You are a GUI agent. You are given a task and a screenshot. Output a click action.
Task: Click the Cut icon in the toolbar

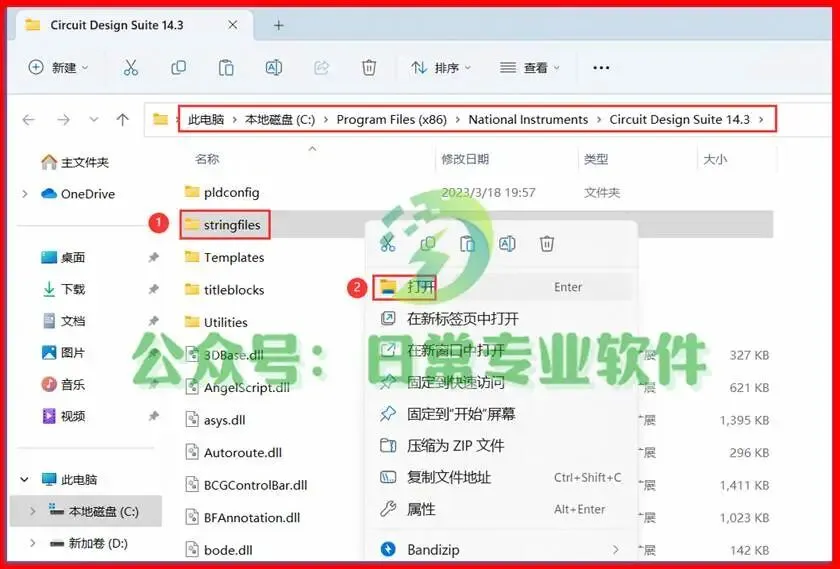pyautogui.click(x=131, y=68)
